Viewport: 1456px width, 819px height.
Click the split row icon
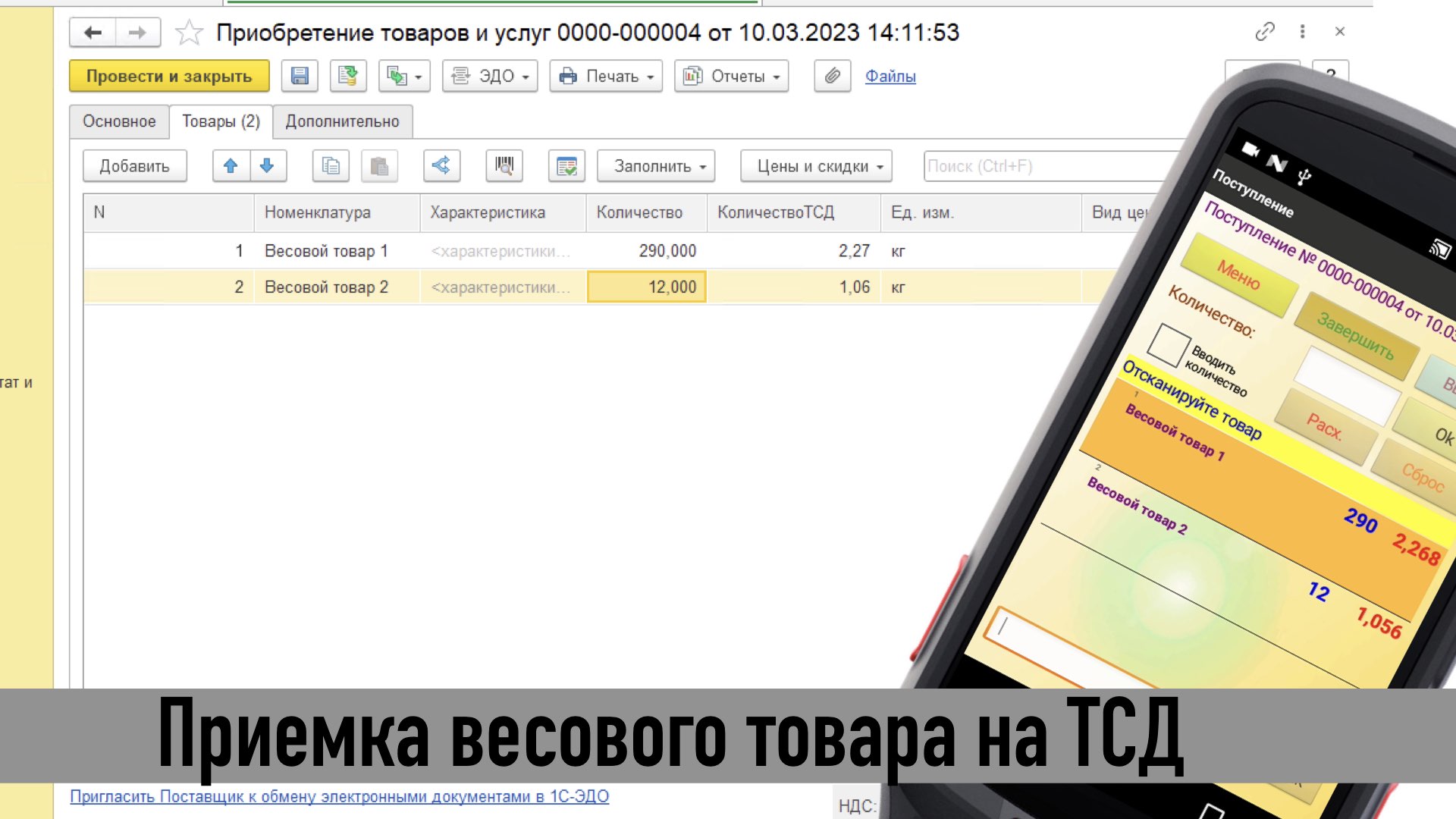point(441,166)
